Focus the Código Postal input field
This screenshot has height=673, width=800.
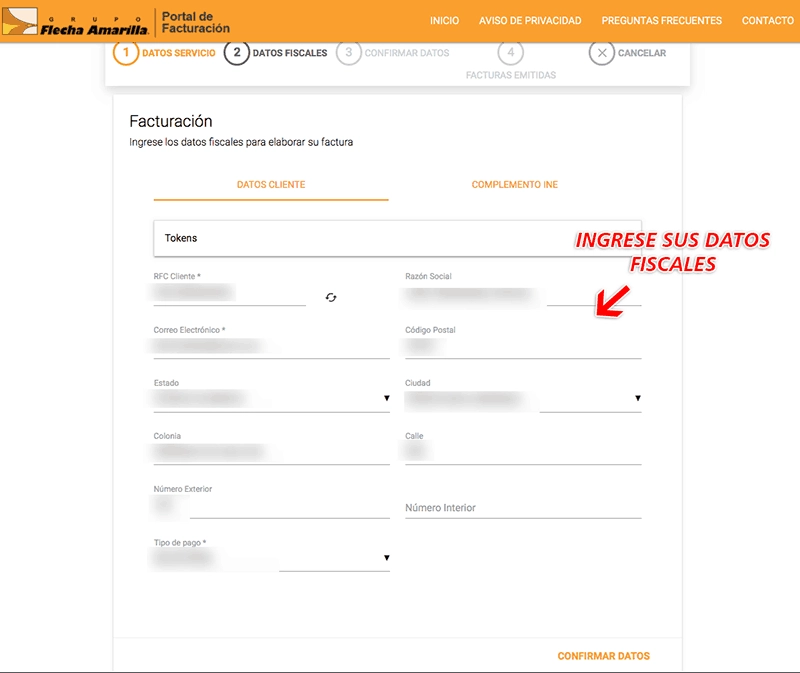point(522,346)
